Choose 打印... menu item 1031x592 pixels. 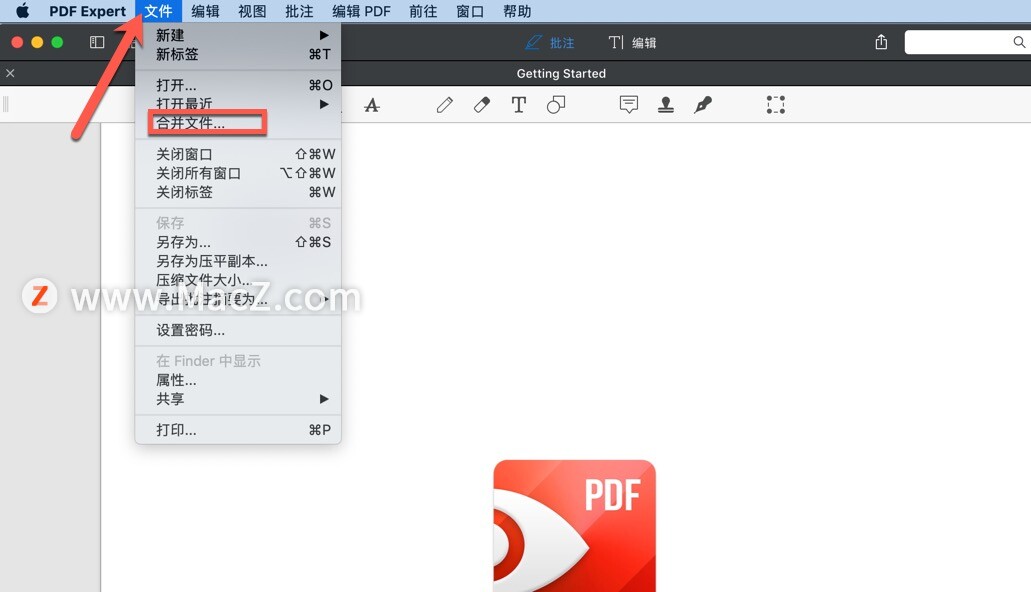tap(238, 430)
